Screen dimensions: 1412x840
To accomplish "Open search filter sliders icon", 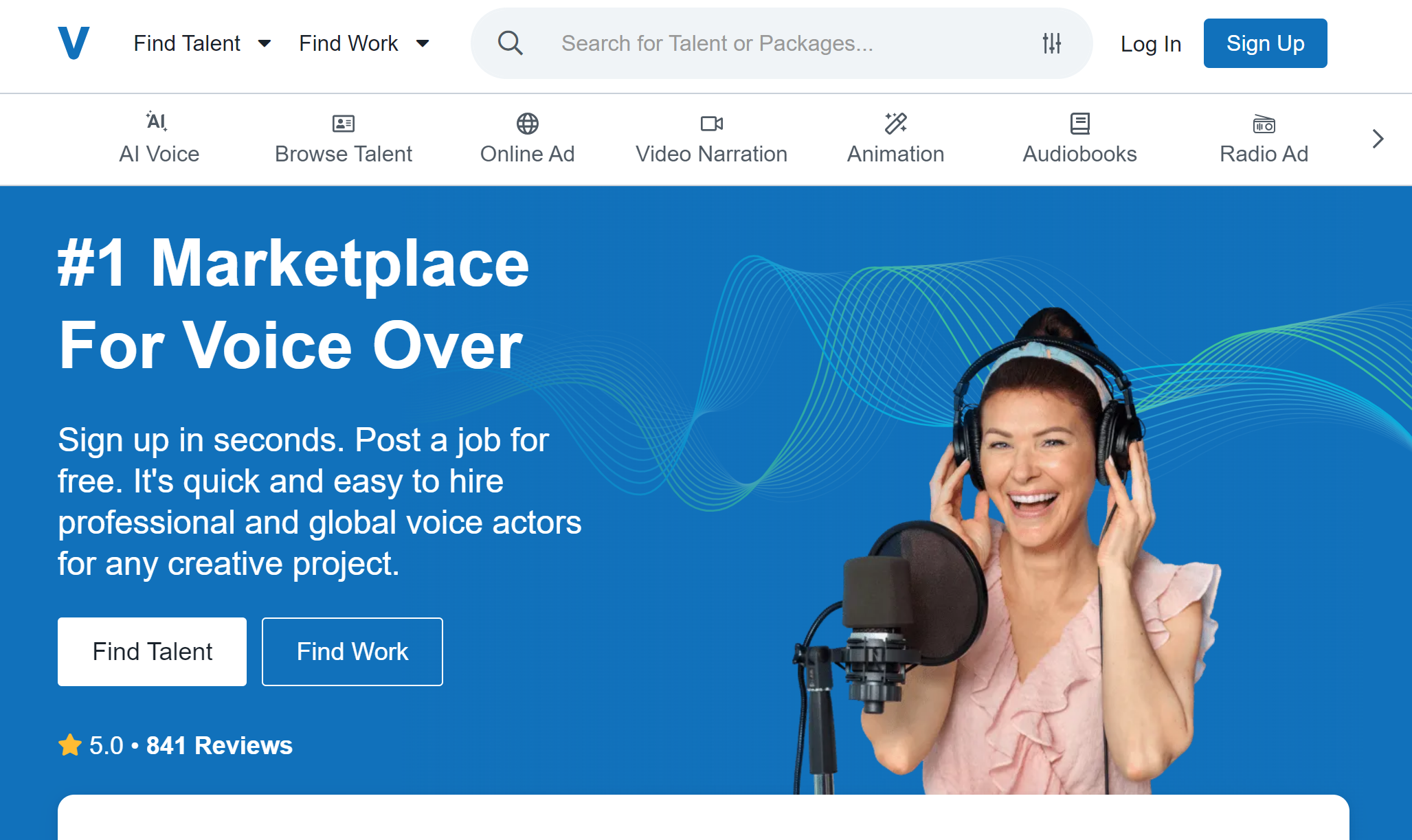I will pos(1051,43).
